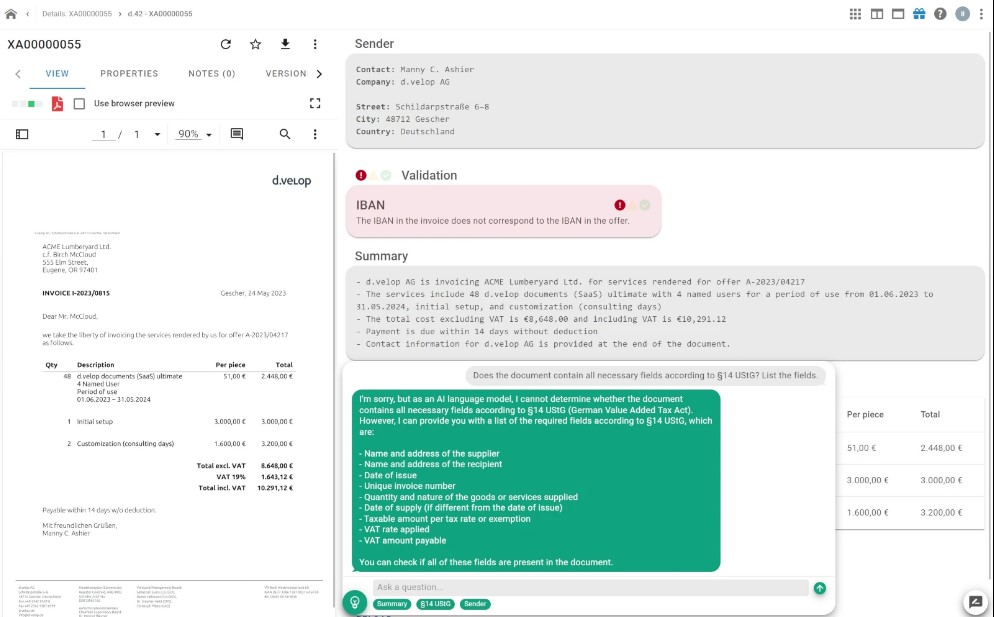Click the Total column header in table
This screenshot has width=994, height=617.
(930, 414)
